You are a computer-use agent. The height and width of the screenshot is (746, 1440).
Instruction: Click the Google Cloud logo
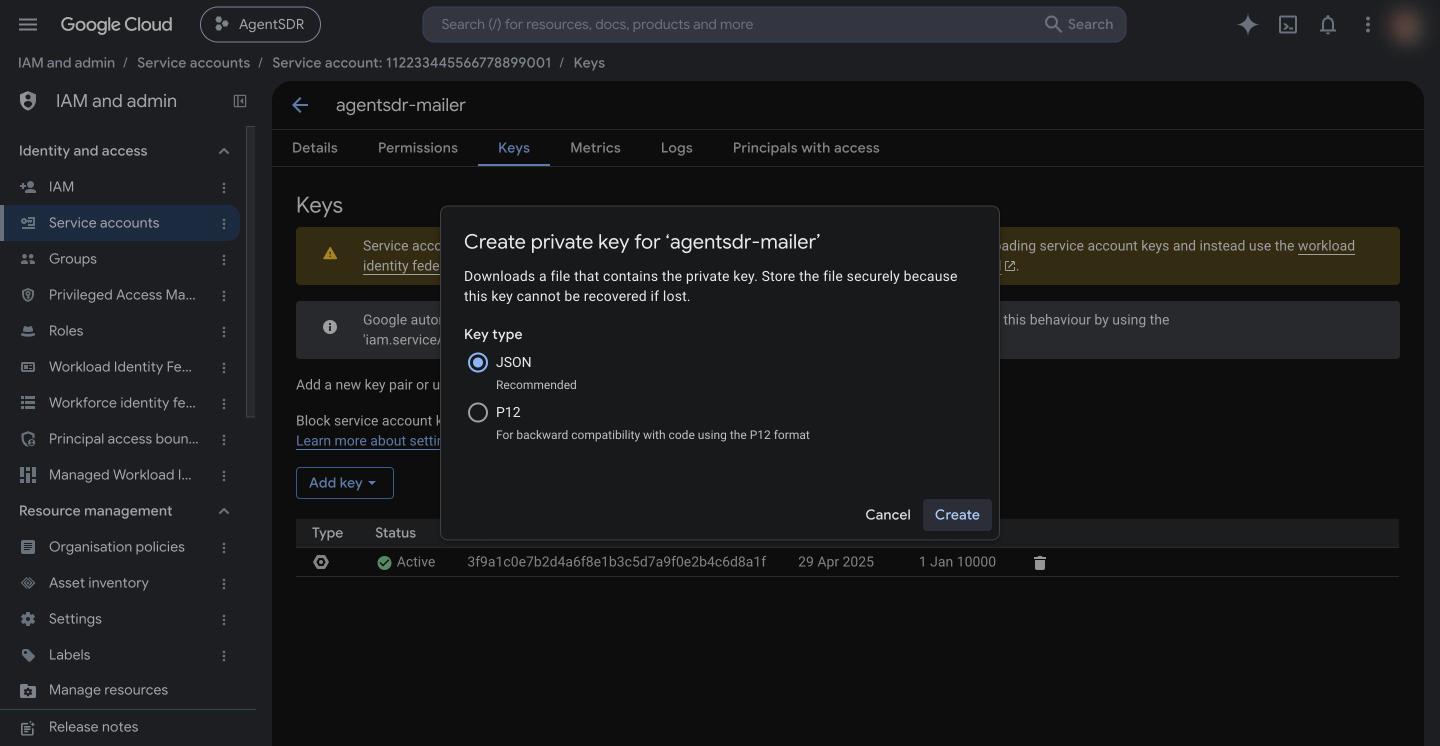pos(116,24)
